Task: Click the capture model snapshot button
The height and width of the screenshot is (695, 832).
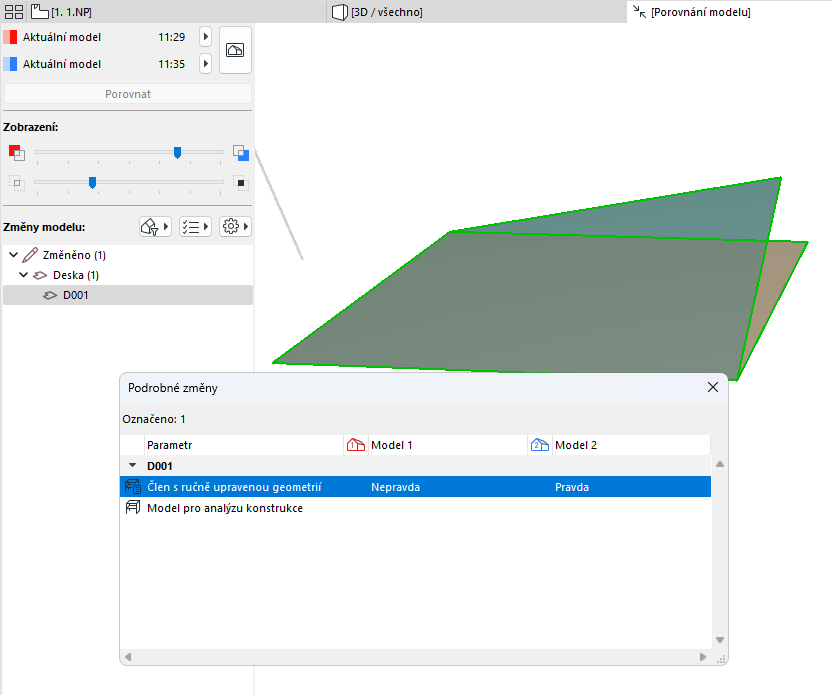Action: [x=235, y=50]
